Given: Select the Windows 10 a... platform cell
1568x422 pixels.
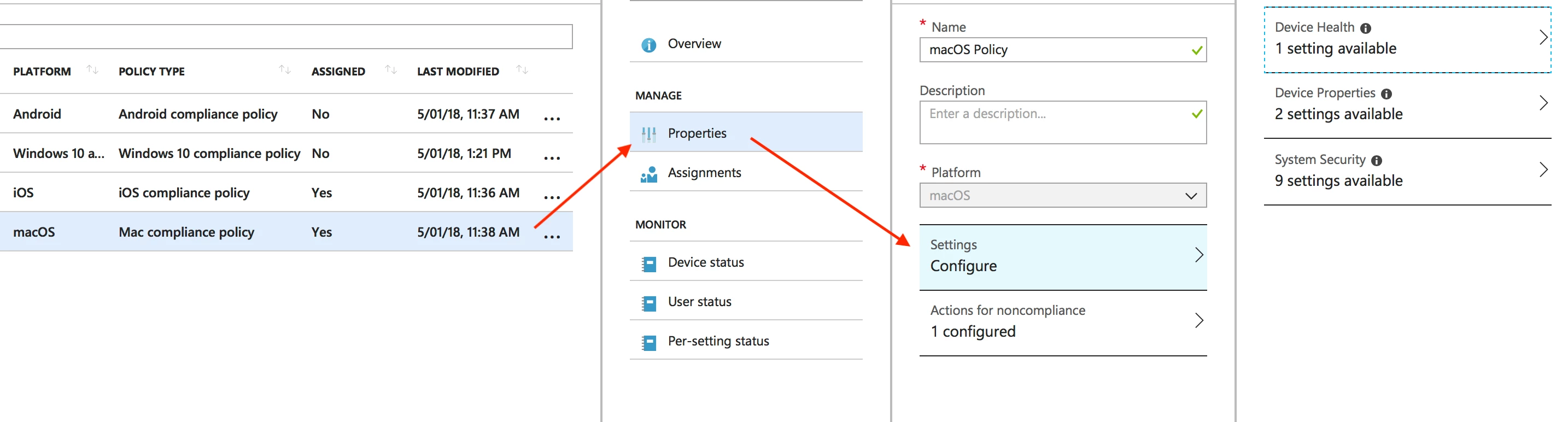Looking at the screenshot, I should [58, 154].
